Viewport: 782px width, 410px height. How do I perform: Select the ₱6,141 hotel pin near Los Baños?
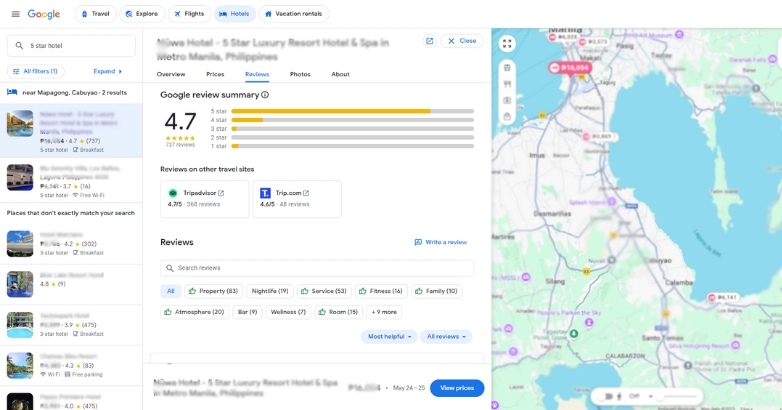click(723, 297)
